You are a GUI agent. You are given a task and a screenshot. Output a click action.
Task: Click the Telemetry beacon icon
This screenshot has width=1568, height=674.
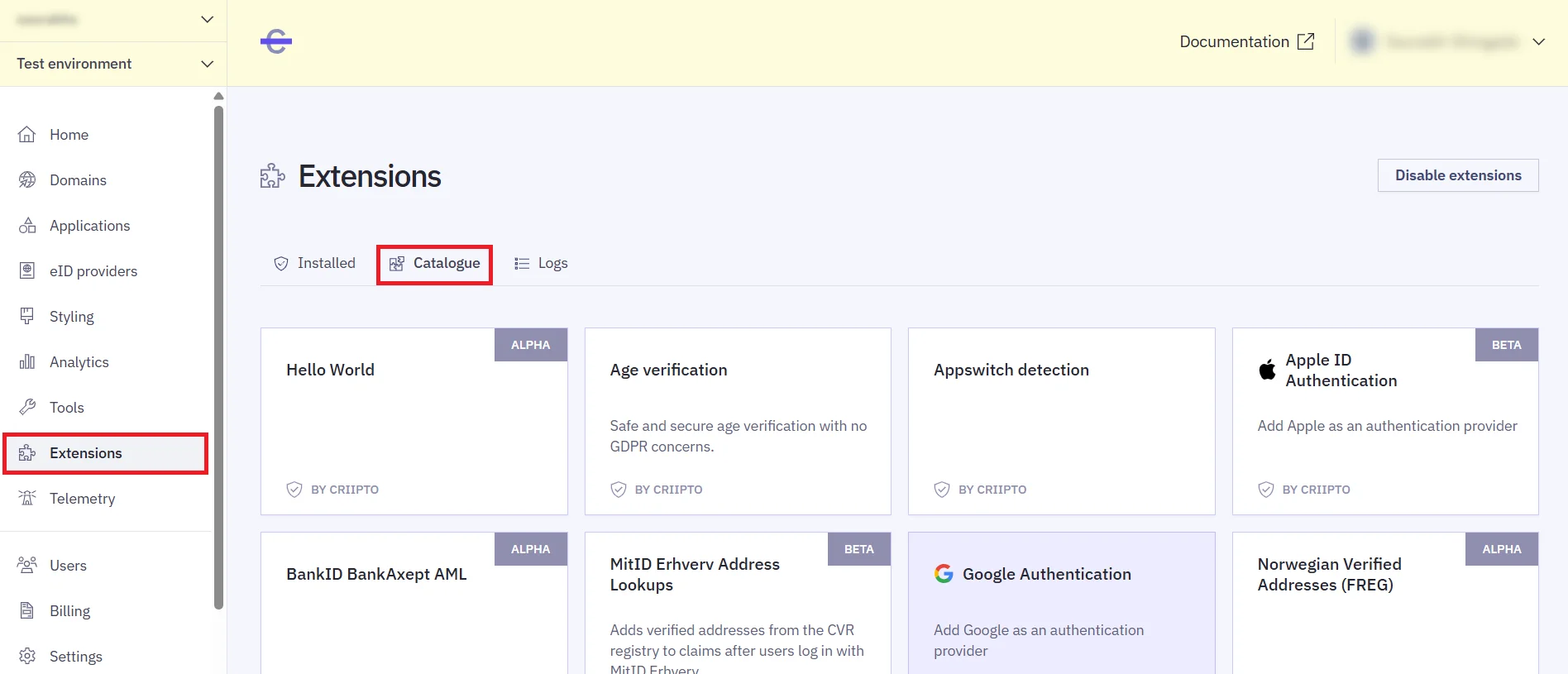[x=27, y=499]
